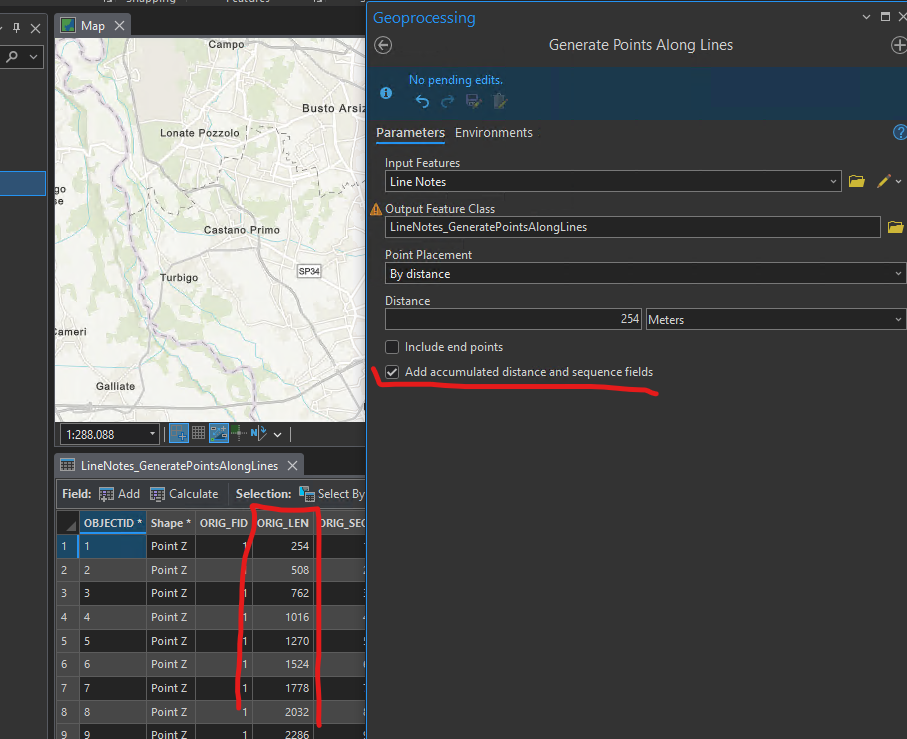Image resolution: width=907 pixels, height=739 pixels.
Task: Click the Add field icon in table
Action: (x=107, y=494)
